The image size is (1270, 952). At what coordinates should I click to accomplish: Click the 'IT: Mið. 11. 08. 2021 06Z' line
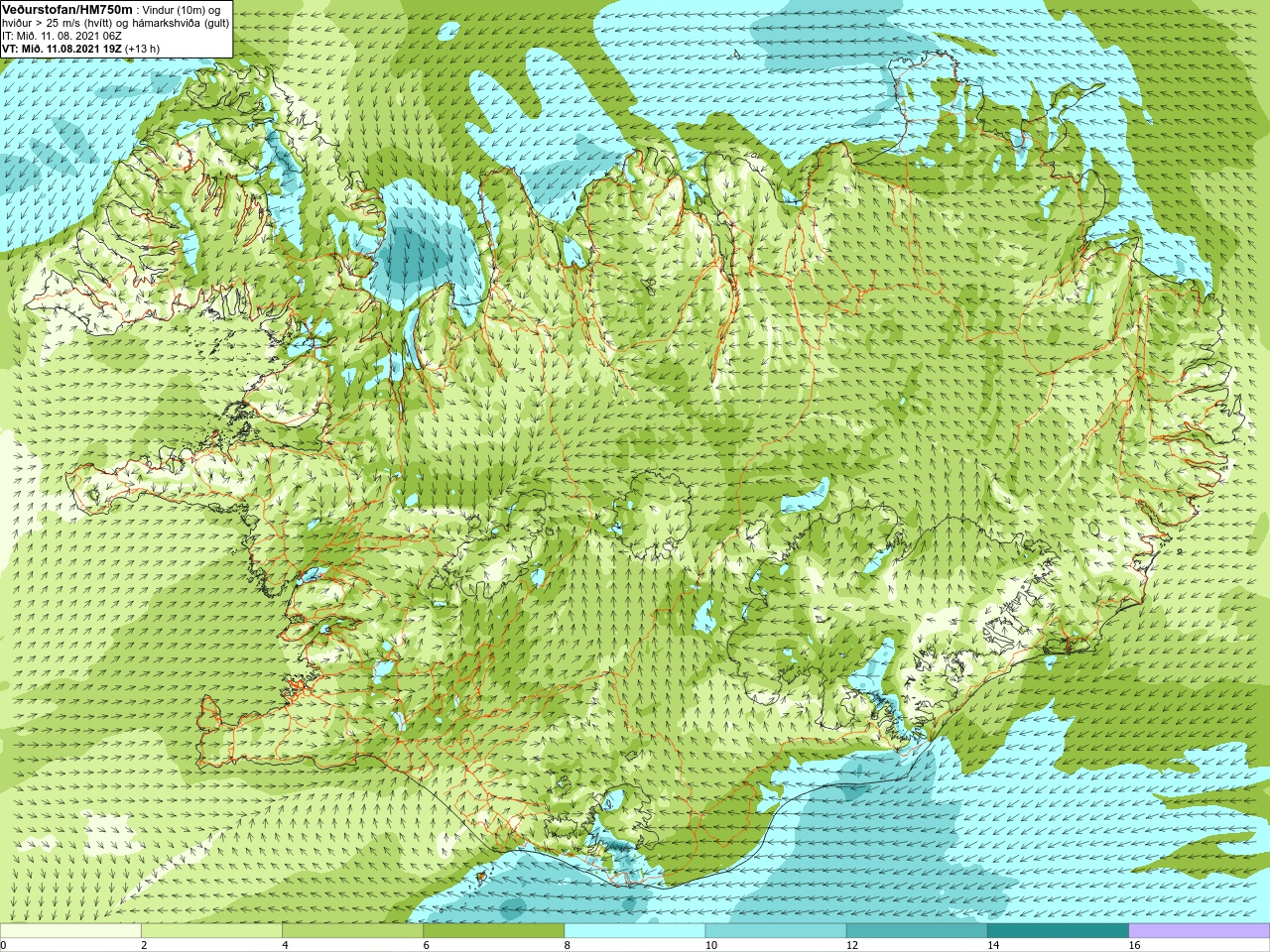(63, 36)
